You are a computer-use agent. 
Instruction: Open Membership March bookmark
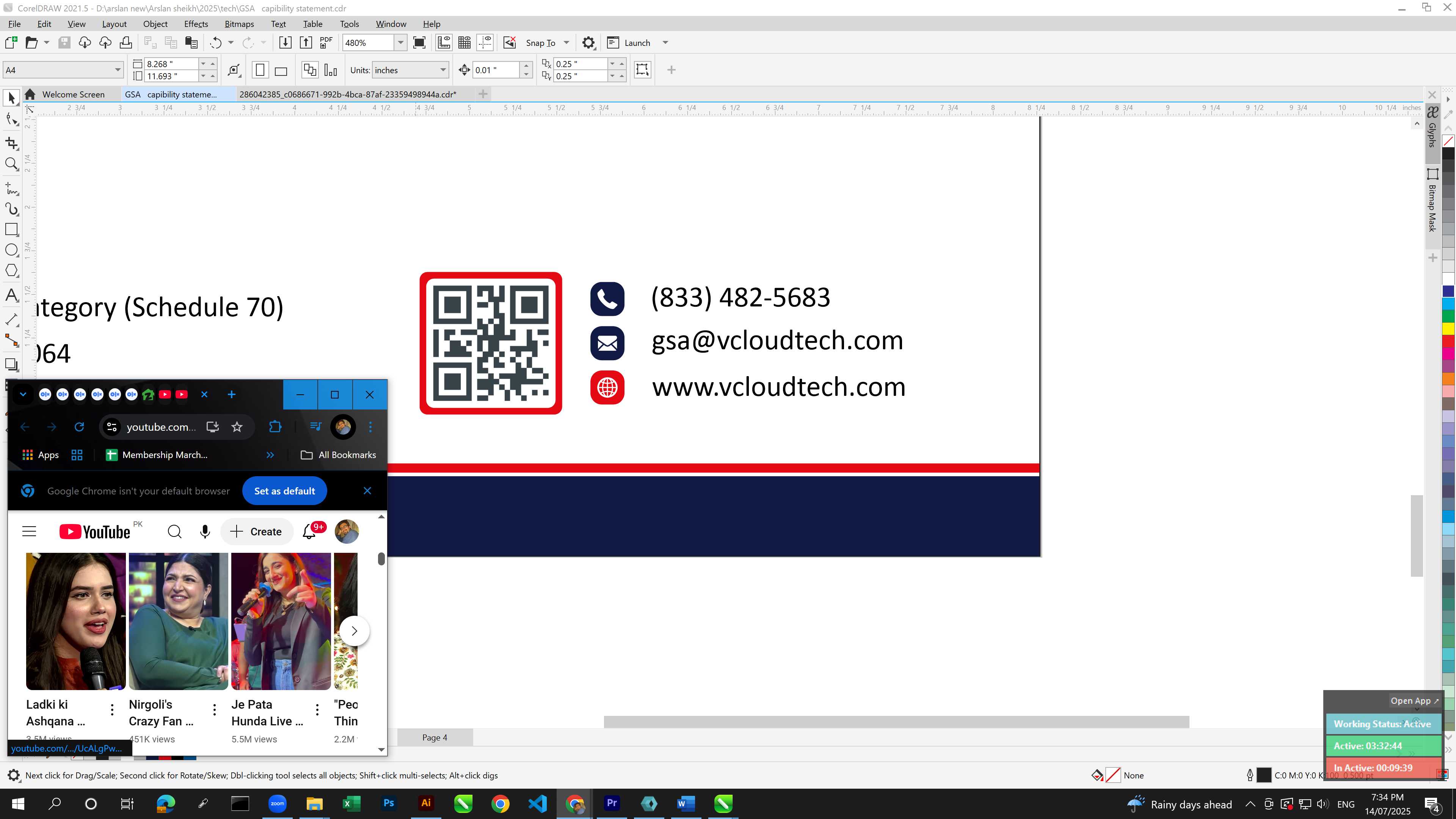point(157,455)
